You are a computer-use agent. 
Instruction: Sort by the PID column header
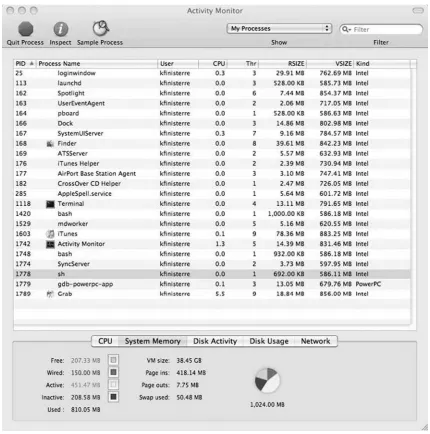point(25,64)
